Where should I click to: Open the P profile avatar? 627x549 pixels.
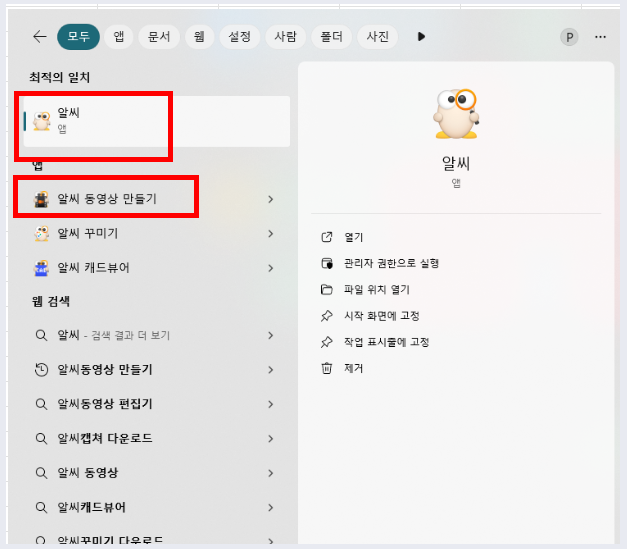click(569, 37)
